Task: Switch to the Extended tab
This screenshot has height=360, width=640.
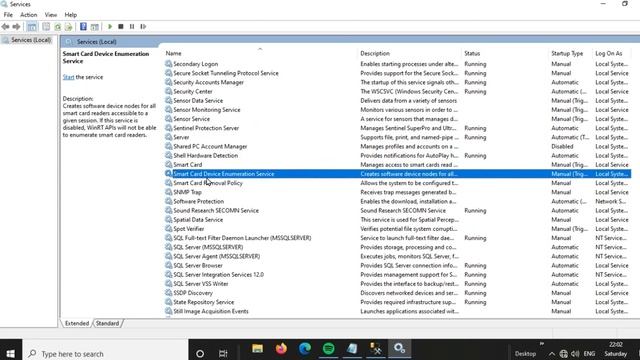Action: point(77,323)
